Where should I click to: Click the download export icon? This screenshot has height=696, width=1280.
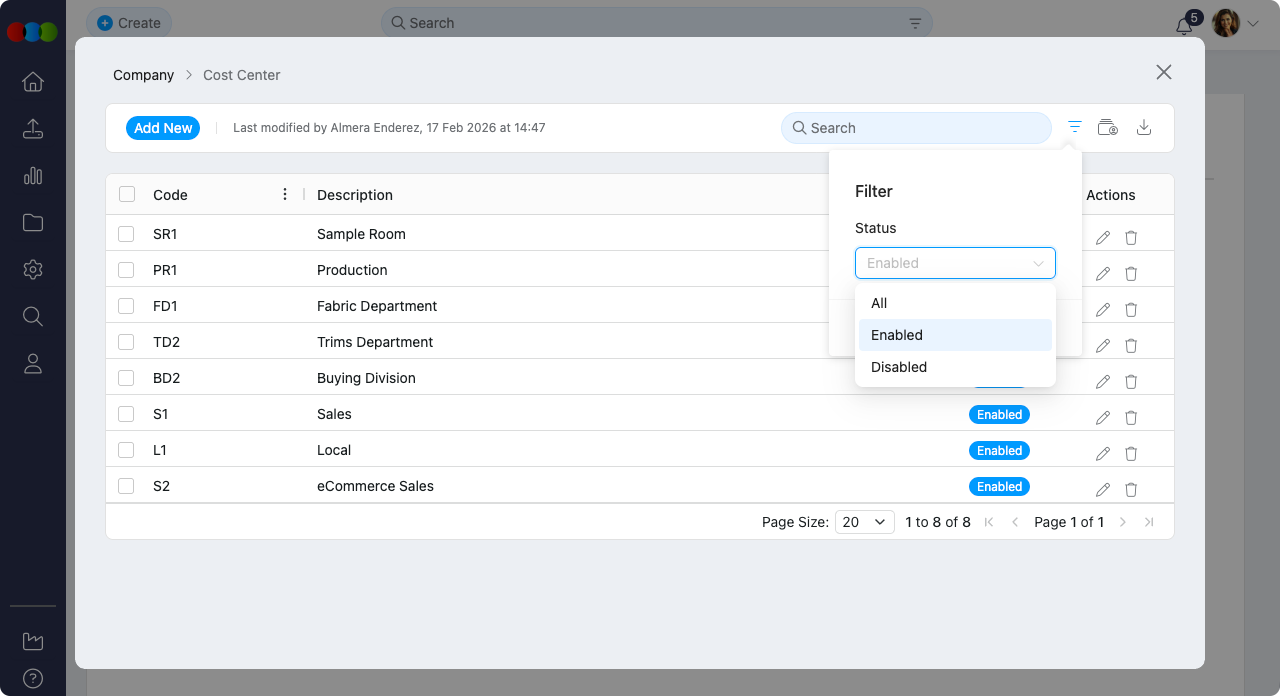tap(1145, 127)
